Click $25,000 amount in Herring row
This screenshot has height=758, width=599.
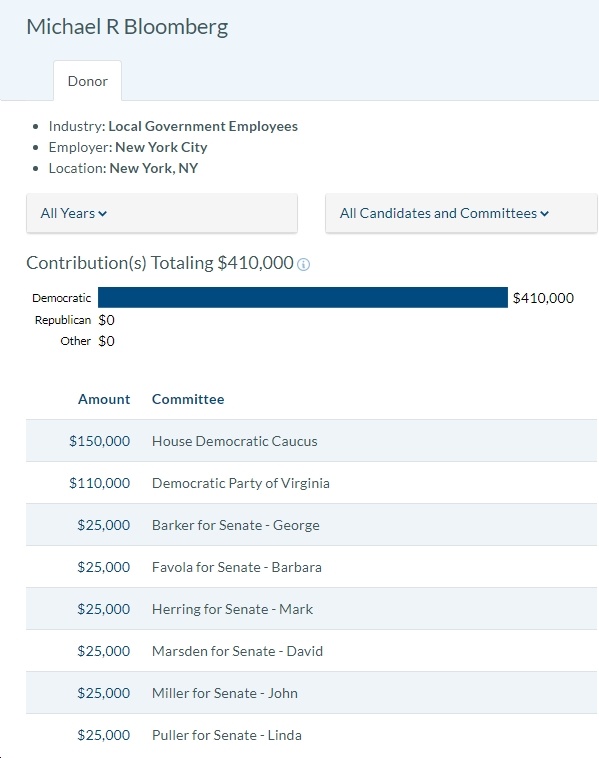point(103,609)
